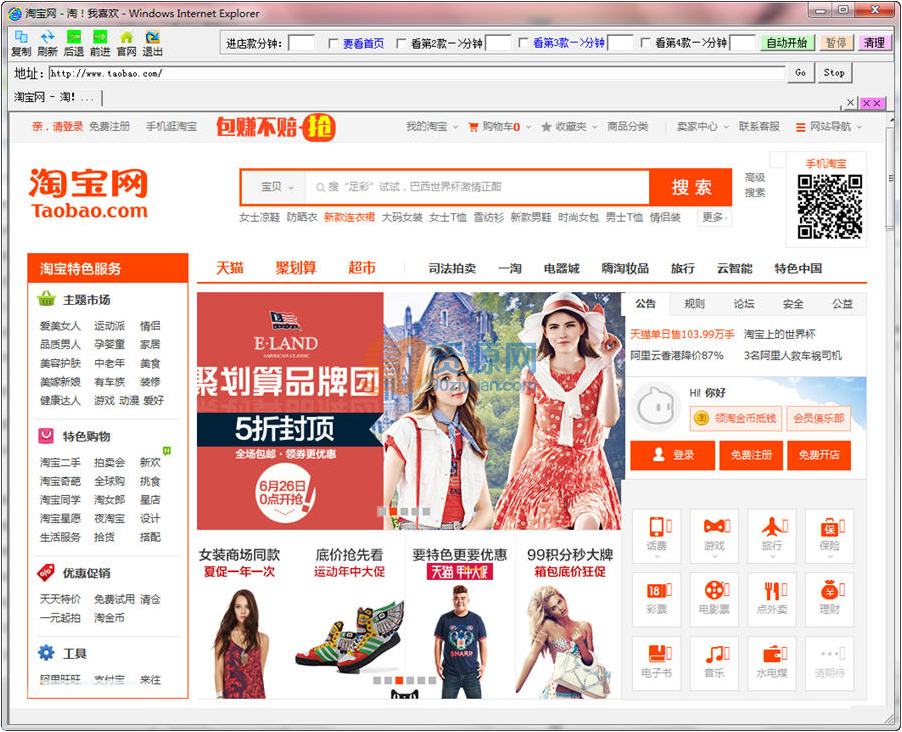The image size is (902, 732).
Task: Open the 保险 insurance icon
Action: click(830, 535)
